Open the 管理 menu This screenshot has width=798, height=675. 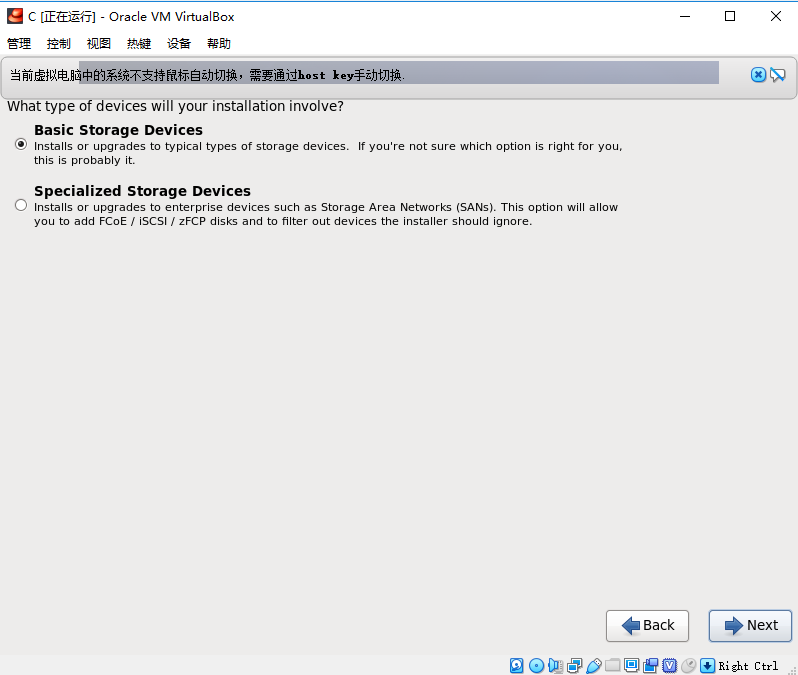(19, 44)
